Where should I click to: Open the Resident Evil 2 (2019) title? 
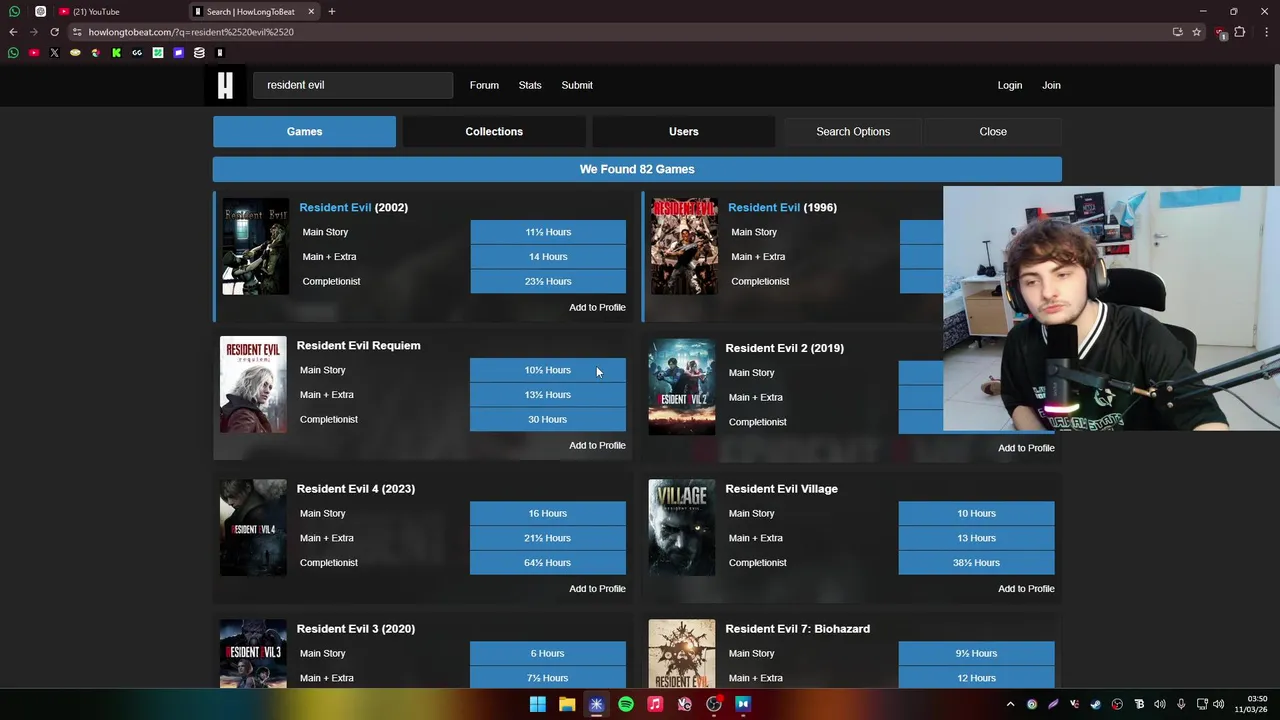(x=784, y=348)
